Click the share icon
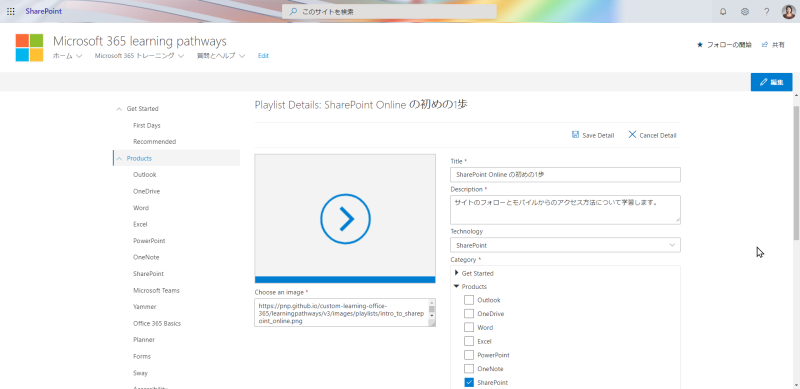Screen dimensions: 800x389 pos(765,45)
